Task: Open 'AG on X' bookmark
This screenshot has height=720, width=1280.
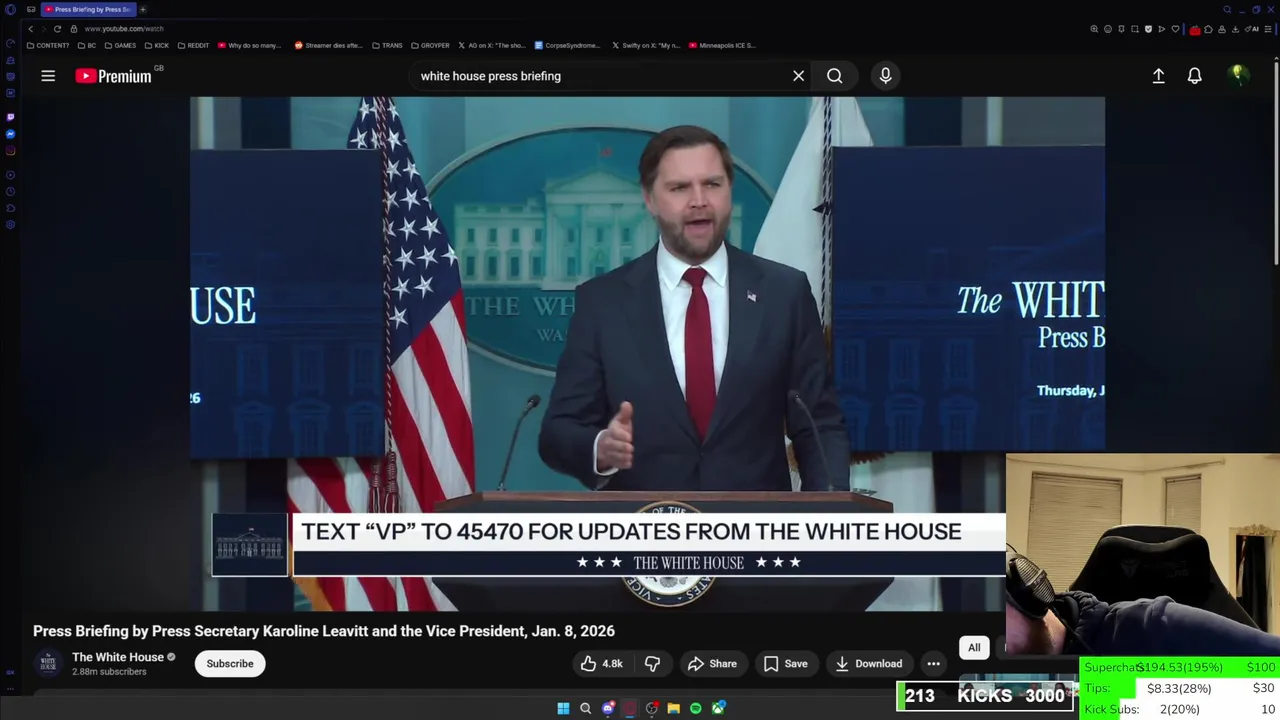Action: 491,45
